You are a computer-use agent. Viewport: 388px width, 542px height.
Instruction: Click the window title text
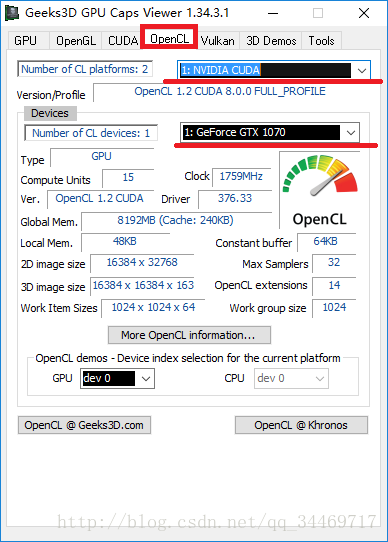pyautogui.click(x=127, y=13)
